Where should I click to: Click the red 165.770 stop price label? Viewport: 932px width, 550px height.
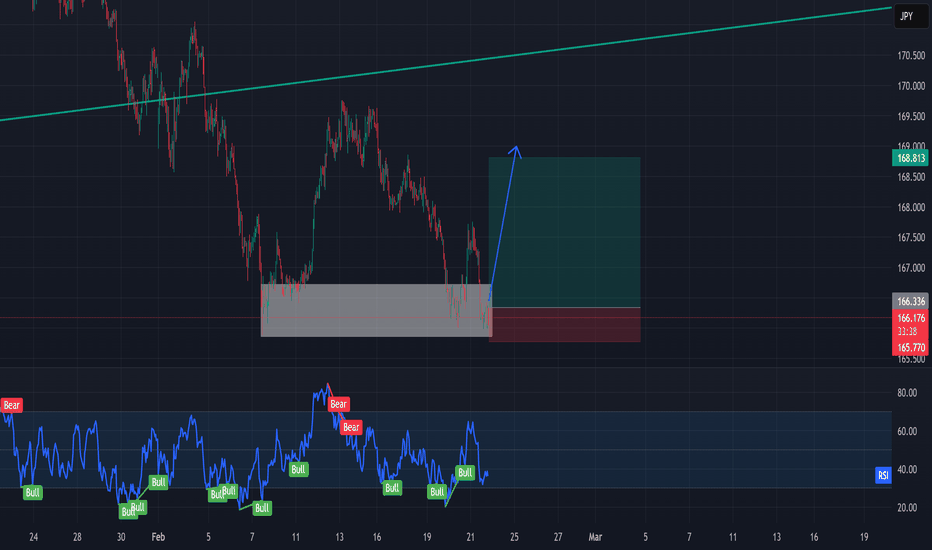pyautogui.click(x=910, y=347)
